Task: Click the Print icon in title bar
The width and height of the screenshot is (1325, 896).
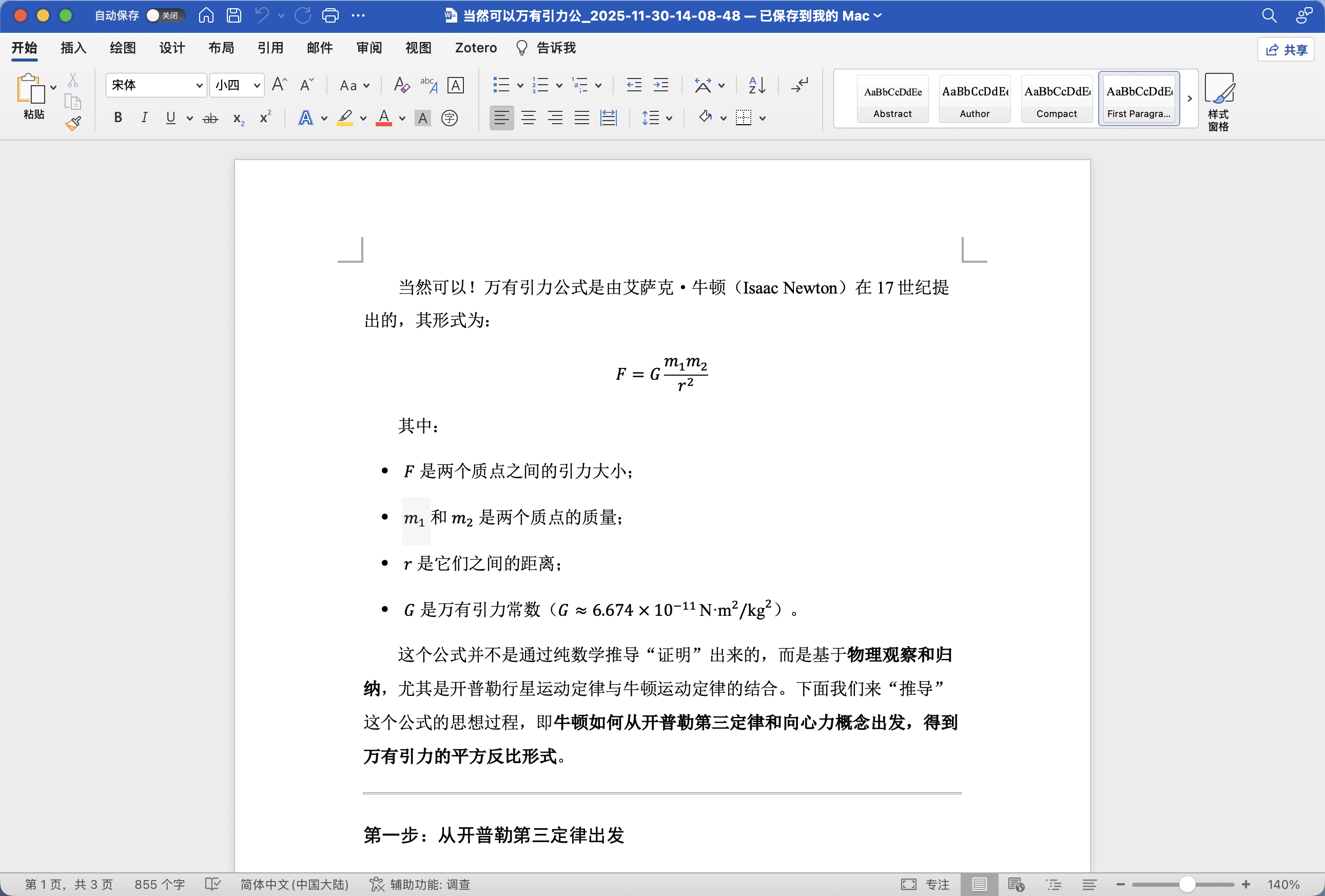Action: pyautogui.click(x=330, y=15)
